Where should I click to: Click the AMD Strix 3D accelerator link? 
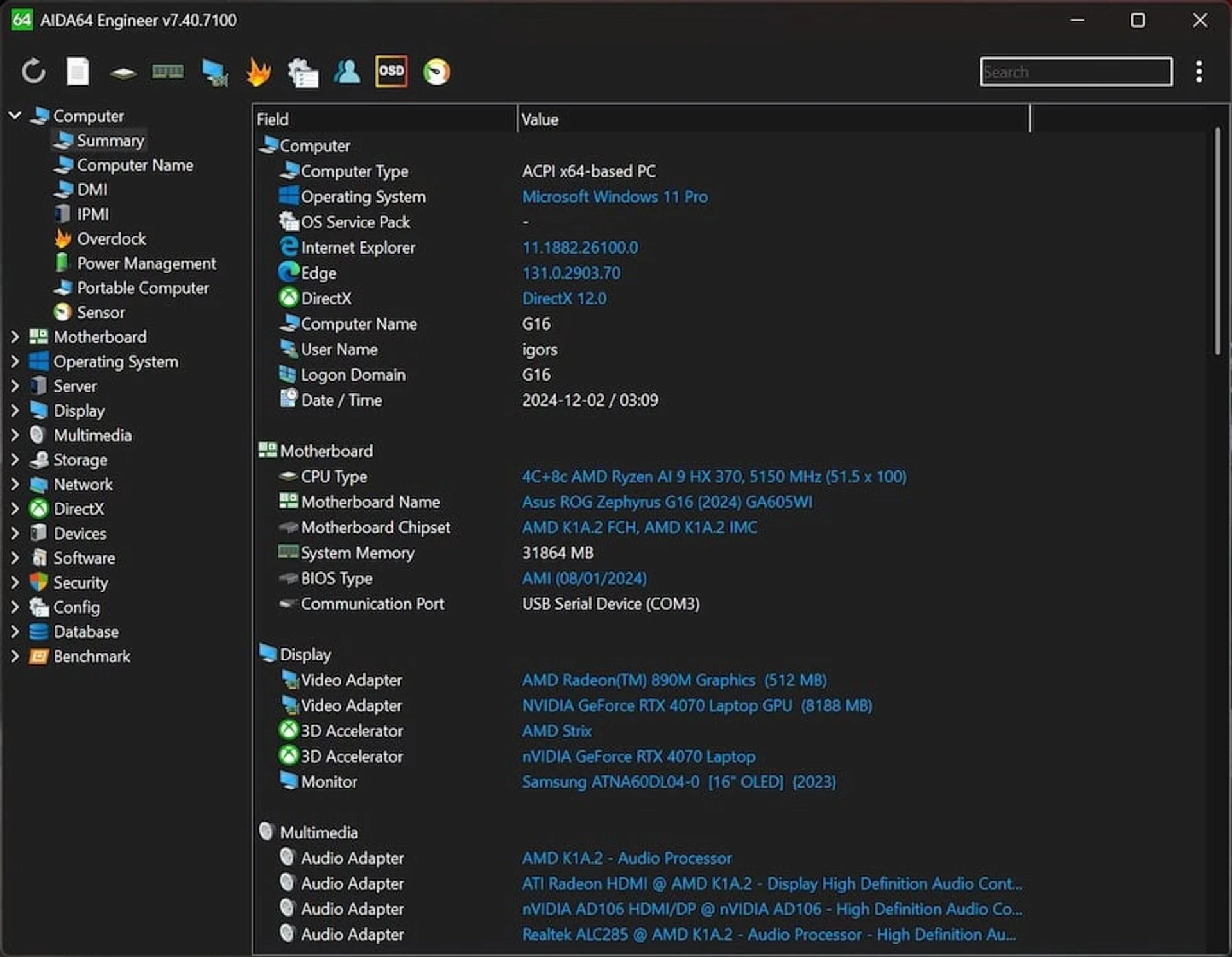coord(556,730)
